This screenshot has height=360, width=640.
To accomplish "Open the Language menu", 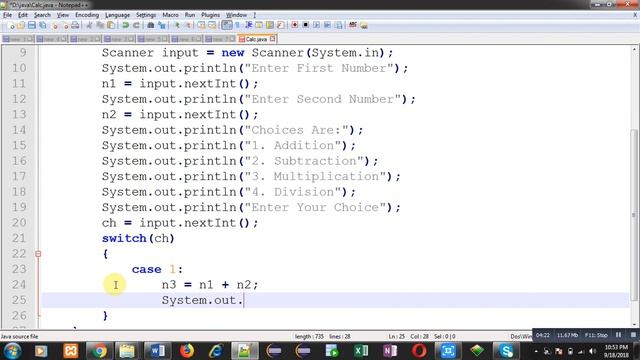I will point(117,15).
